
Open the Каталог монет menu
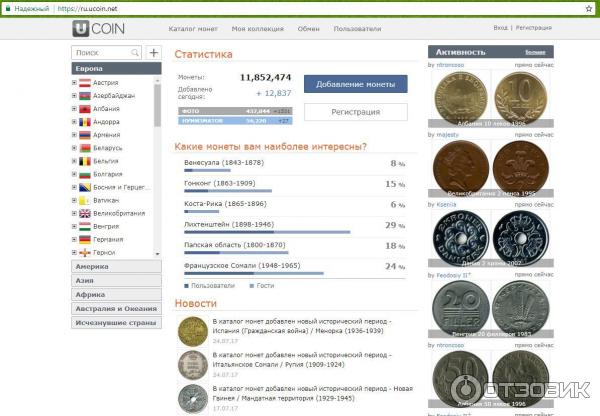point(192,29)
